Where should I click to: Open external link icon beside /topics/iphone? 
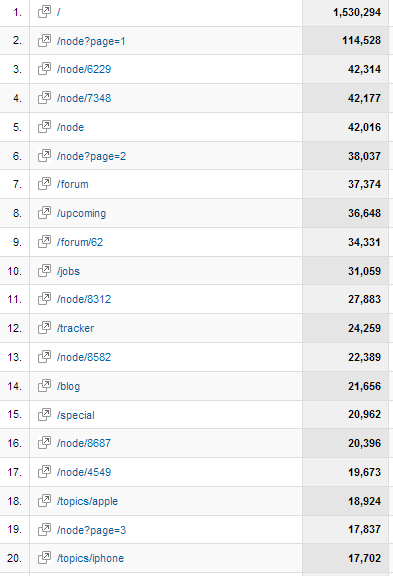point(44,558)
